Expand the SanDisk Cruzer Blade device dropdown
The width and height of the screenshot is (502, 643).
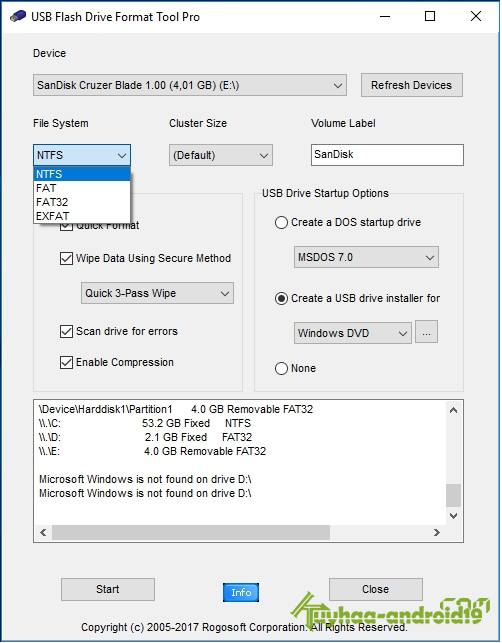click(190, 85)
